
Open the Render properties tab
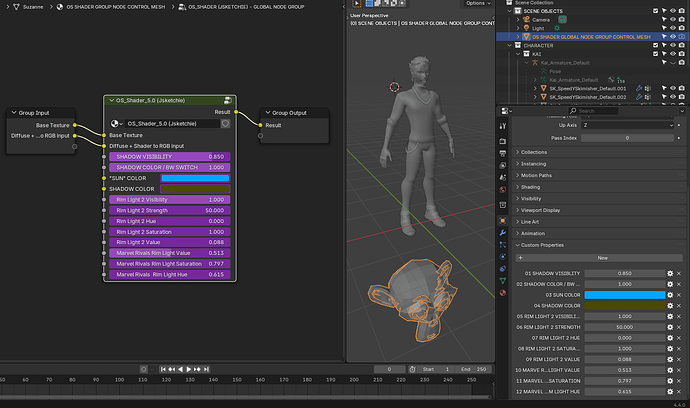coord(503,141)
